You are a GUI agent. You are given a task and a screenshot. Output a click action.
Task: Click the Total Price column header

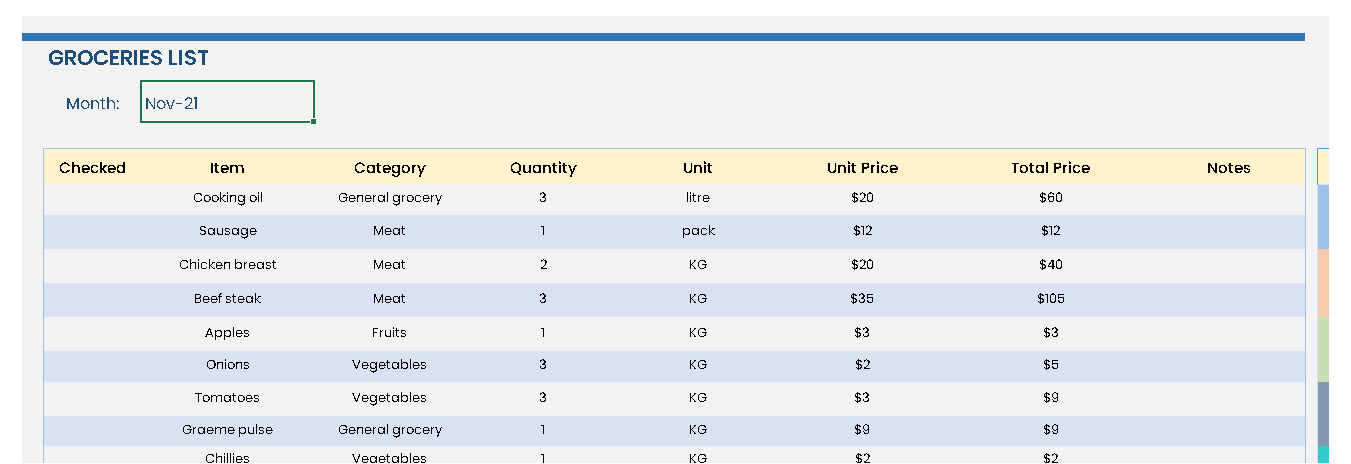click(1050, 168)
